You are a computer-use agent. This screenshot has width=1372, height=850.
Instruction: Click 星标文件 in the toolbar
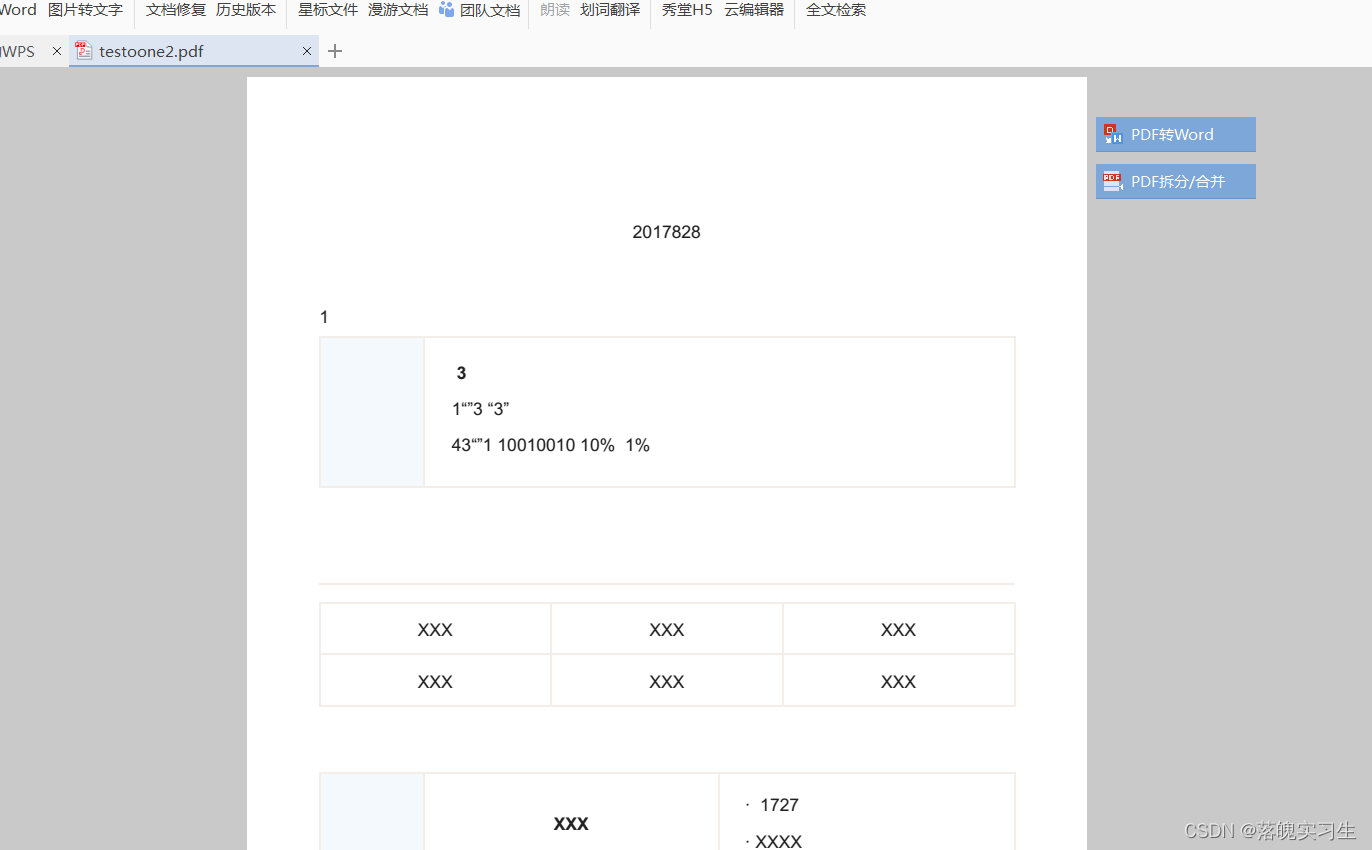(x=328, y=10)
